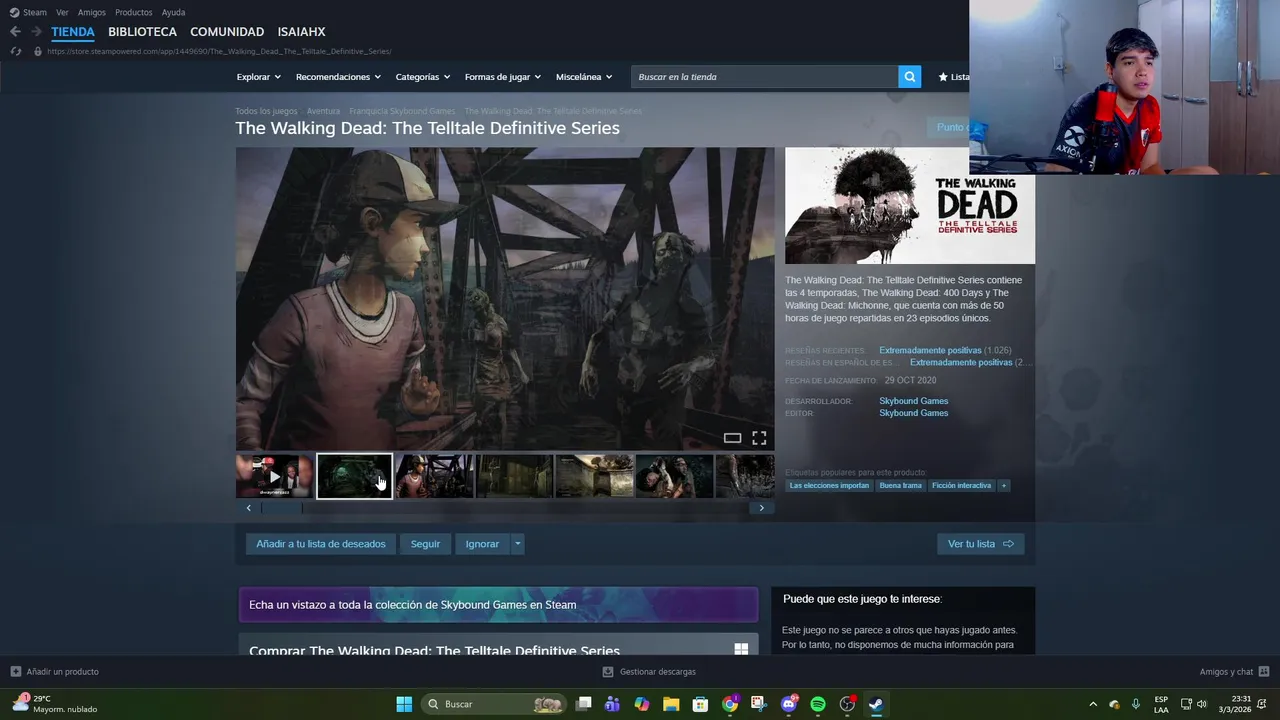The image size is (1280, 720).
Task: Switch to the COMUNIDAD tab
Action: coord(227,32)
